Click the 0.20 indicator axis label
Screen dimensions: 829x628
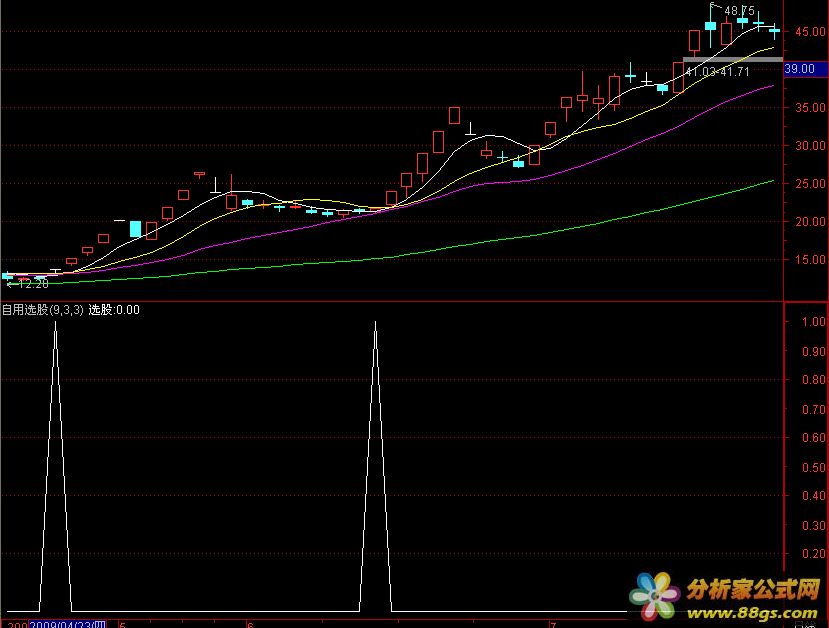tap(814, 554)
